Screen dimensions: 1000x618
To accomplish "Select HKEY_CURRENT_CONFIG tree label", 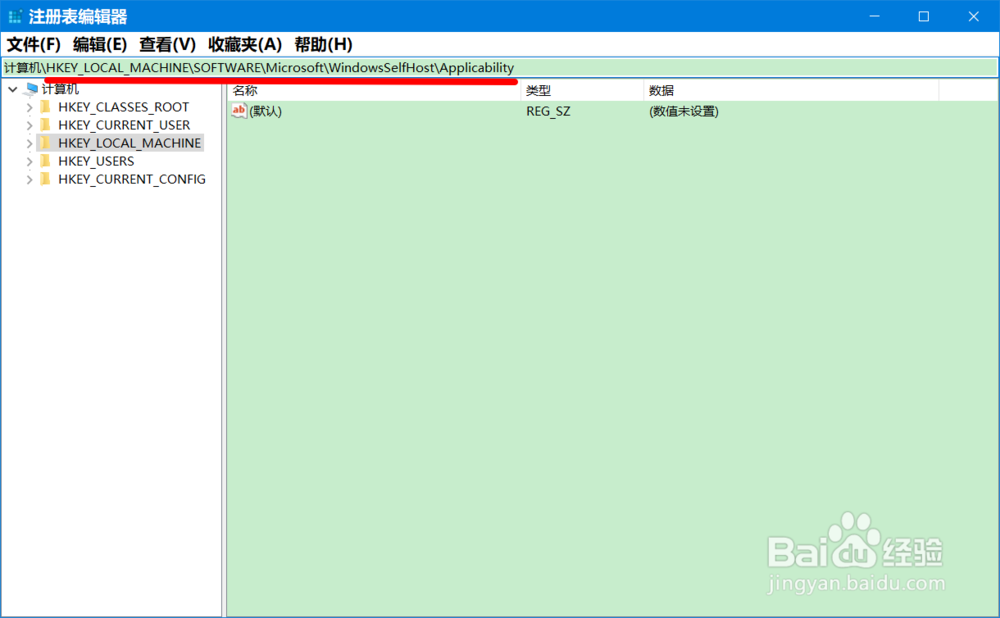I will click(x=132, y=179).
